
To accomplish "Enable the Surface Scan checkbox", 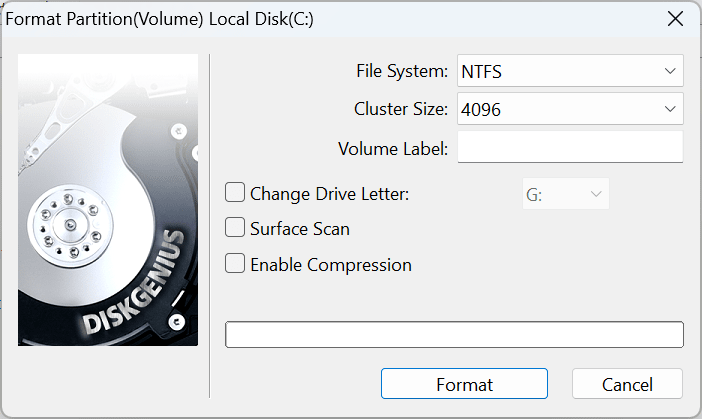I will (x=236, y=229).
